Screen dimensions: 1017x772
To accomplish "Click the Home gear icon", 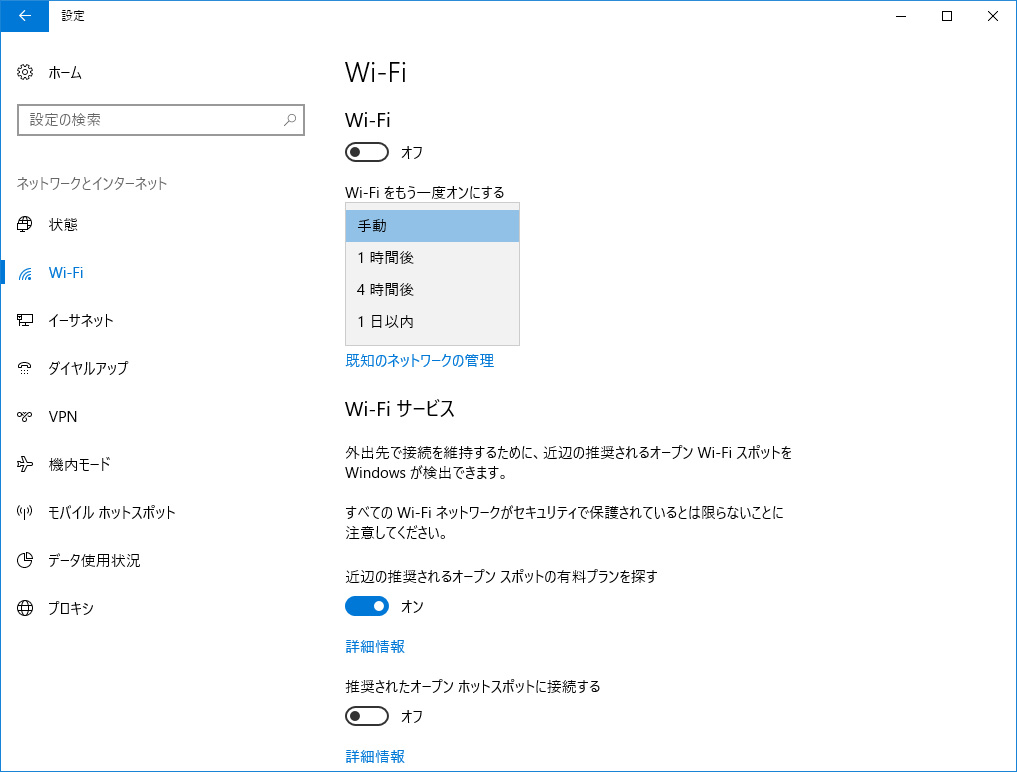I will coord(26,73).
